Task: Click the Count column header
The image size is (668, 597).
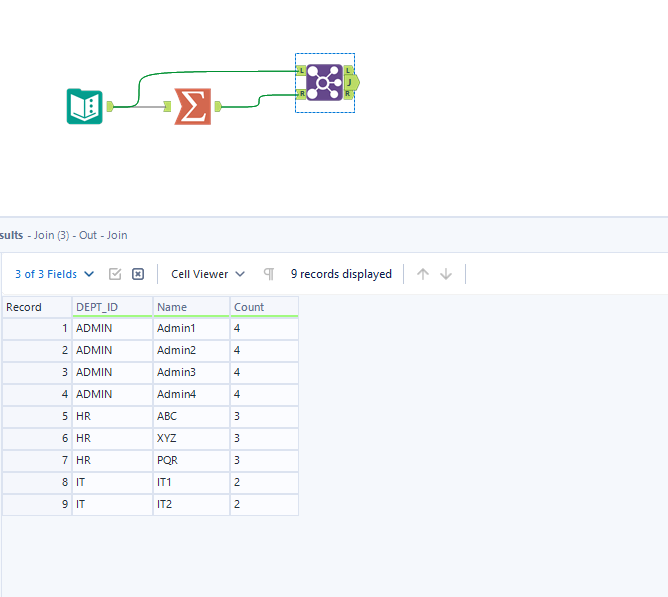Action: (x=264, y=307)
